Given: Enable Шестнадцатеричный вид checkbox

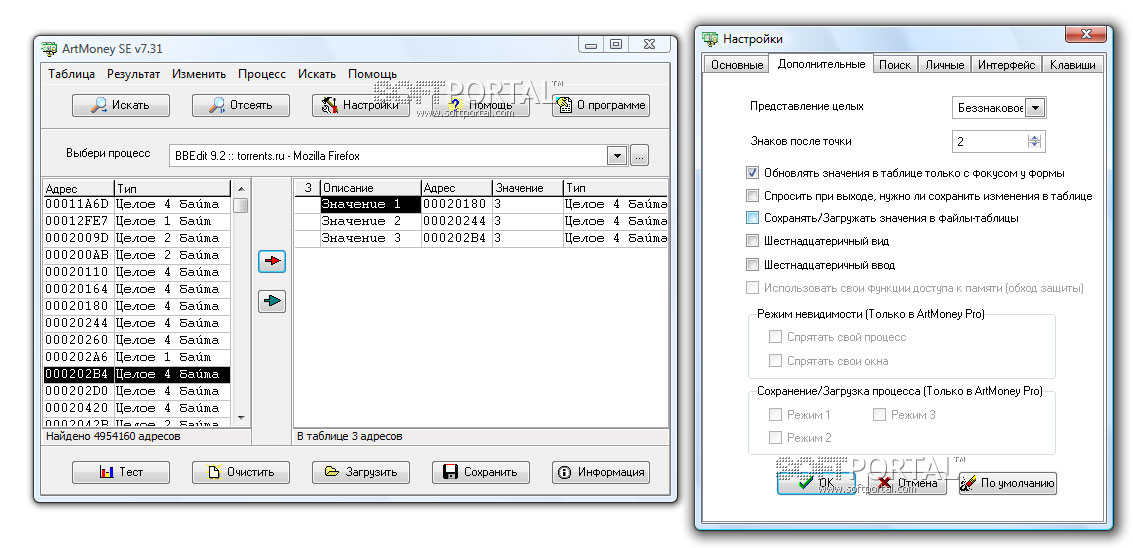Looking at the screenshot, I should click(x=753, y=241).
